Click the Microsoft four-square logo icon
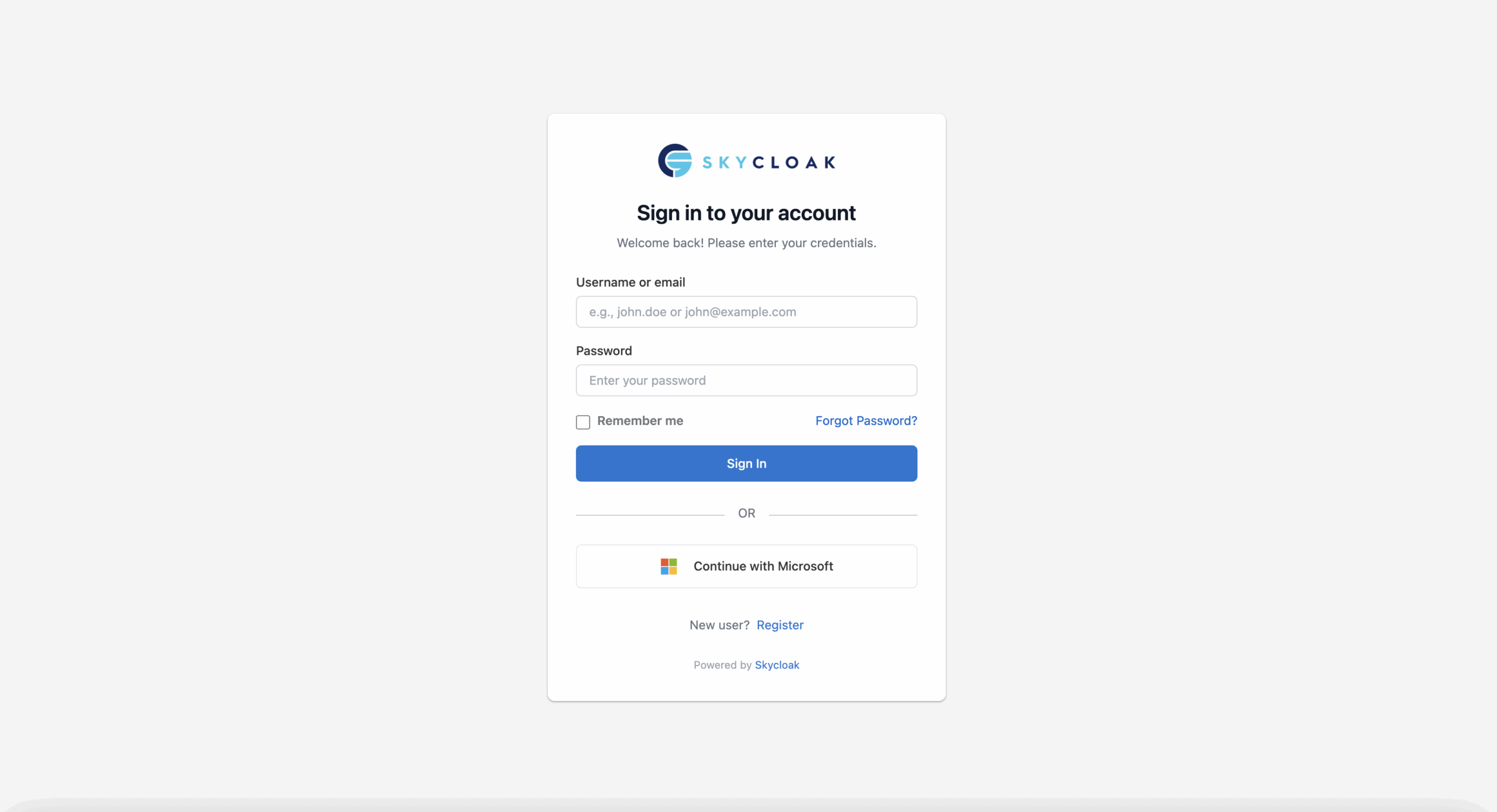Screen dimensions: 1497x812 668,566
